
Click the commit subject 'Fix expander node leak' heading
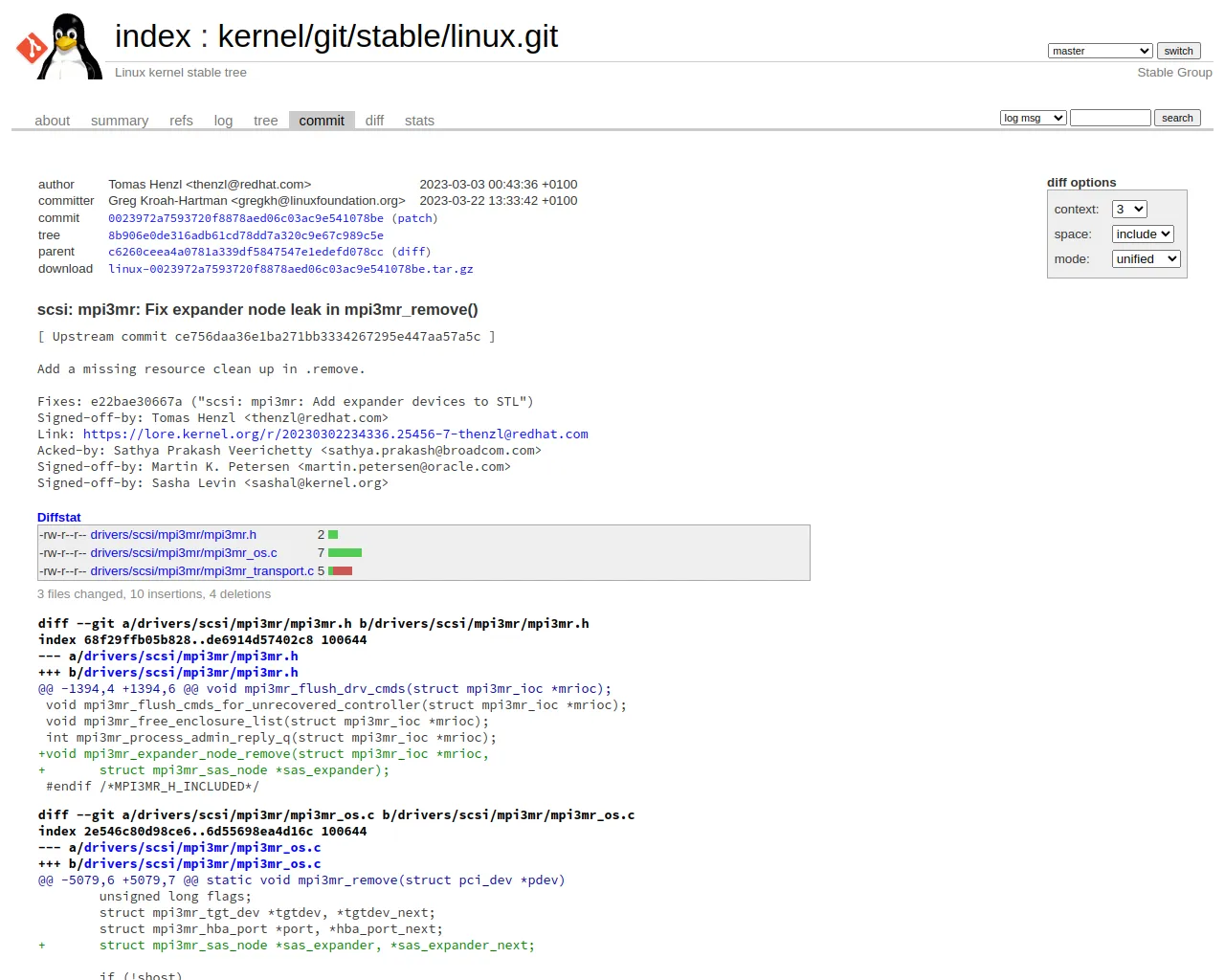[257, 309]
